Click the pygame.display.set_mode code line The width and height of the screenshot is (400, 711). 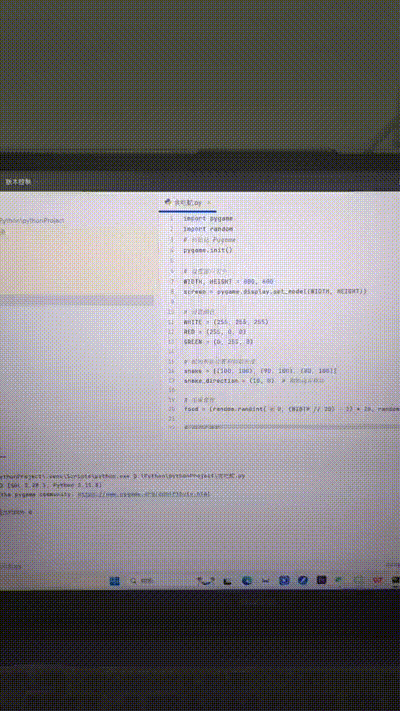point(274,292)
